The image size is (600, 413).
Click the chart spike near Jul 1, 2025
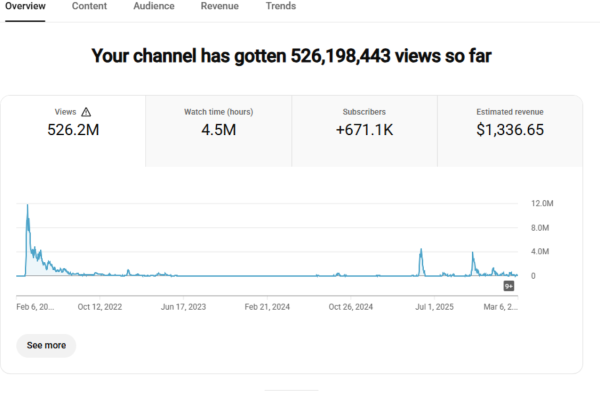[x=421, y=251]
